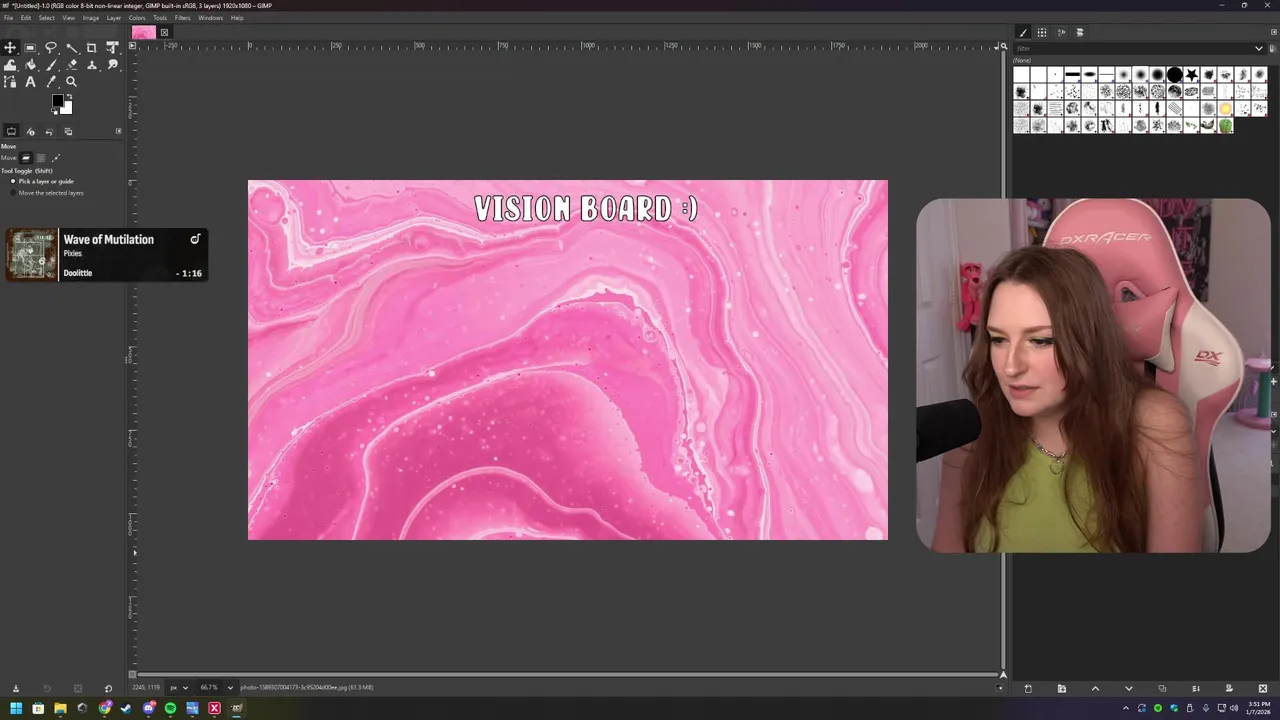Open the Tool Options tab

click(x=11, y=131)
